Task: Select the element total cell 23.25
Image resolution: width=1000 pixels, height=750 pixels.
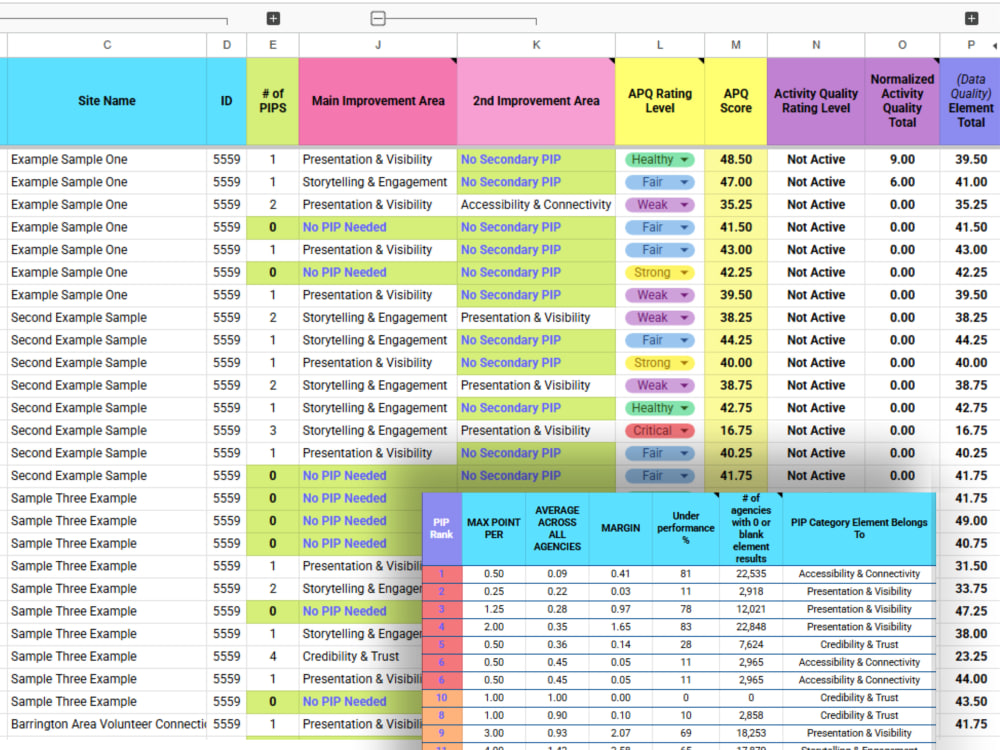Action: coord(970,656)
